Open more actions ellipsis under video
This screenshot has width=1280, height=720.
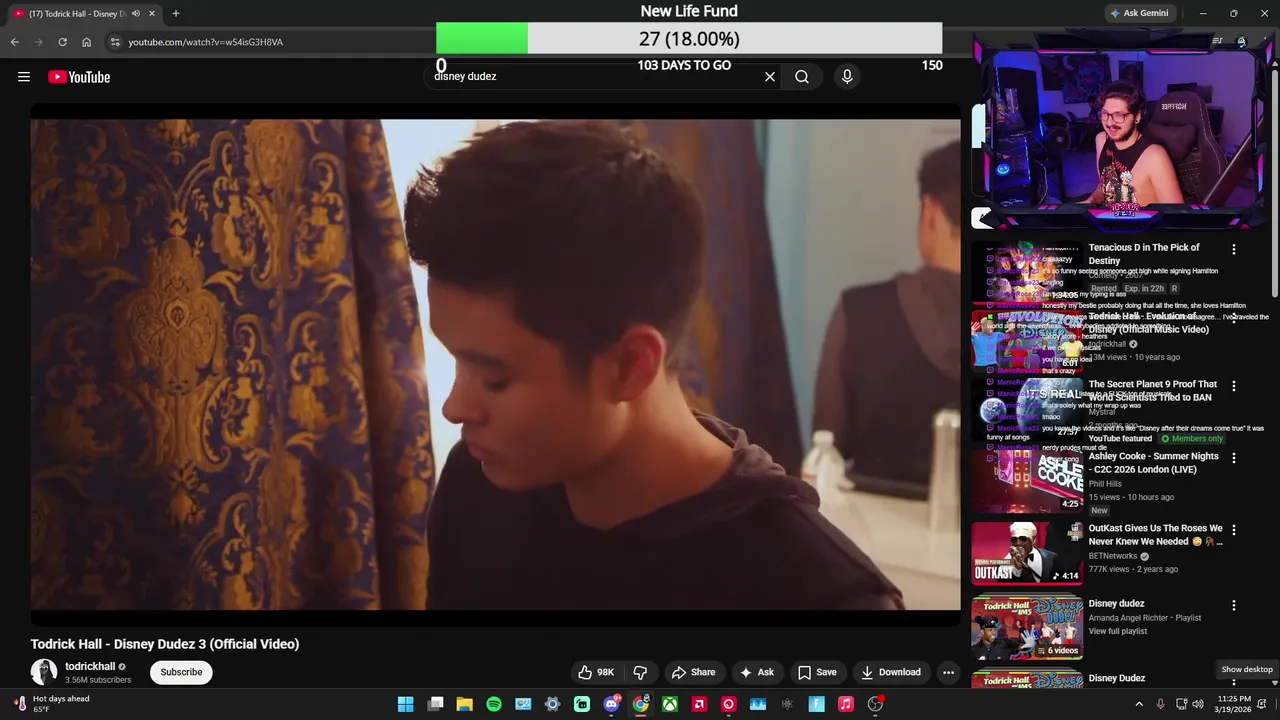948,672
